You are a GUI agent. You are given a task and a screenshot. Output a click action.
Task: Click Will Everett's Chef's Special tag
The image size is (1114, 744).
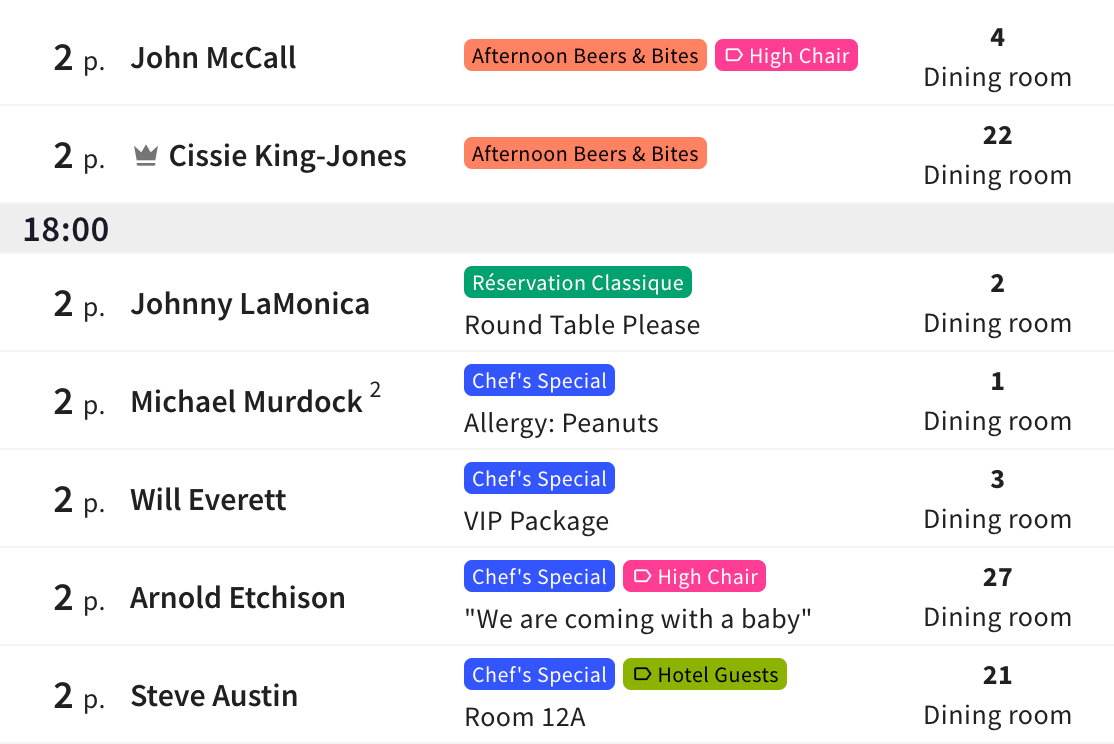[539, 479]
